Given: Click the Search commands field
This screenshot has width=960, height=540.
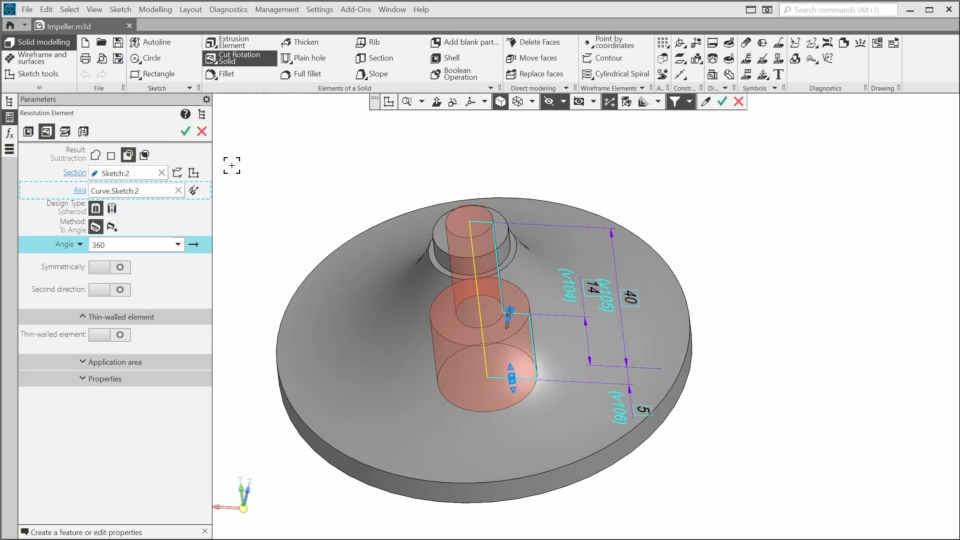Looking at the screenshot, I should pyautogui.click(x=866, y=9).
